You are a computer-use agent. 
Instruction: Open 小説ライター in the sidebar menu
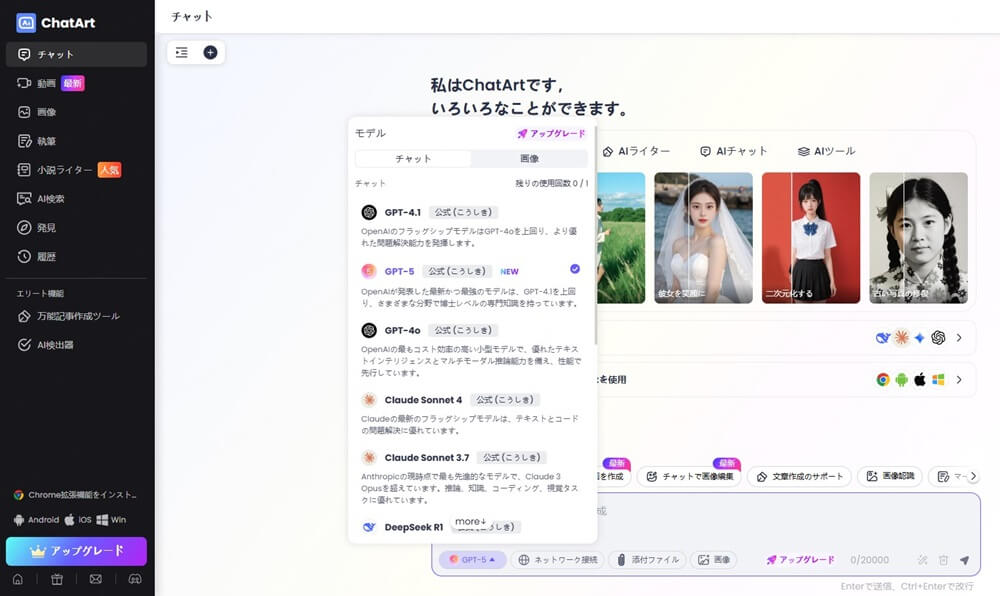pyautogui.click(x=64, y=170)
